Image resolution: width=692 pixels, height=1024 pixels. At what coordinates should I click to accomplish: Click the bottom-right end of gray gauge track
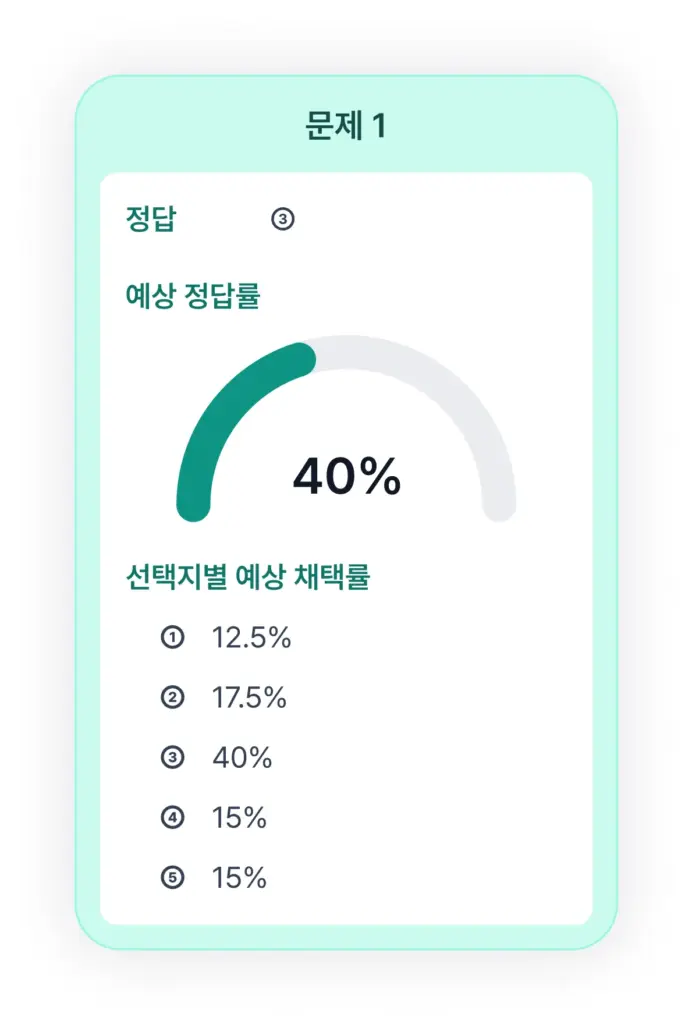tap(499, 505)
